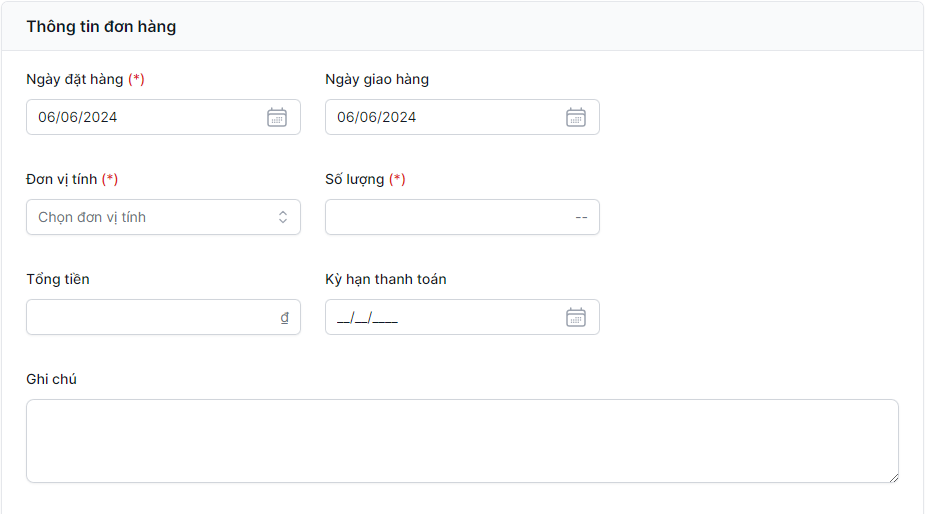925x514 pixels.
Task: Open calendar picker for Ngày giao hàng
Action: 576,117
